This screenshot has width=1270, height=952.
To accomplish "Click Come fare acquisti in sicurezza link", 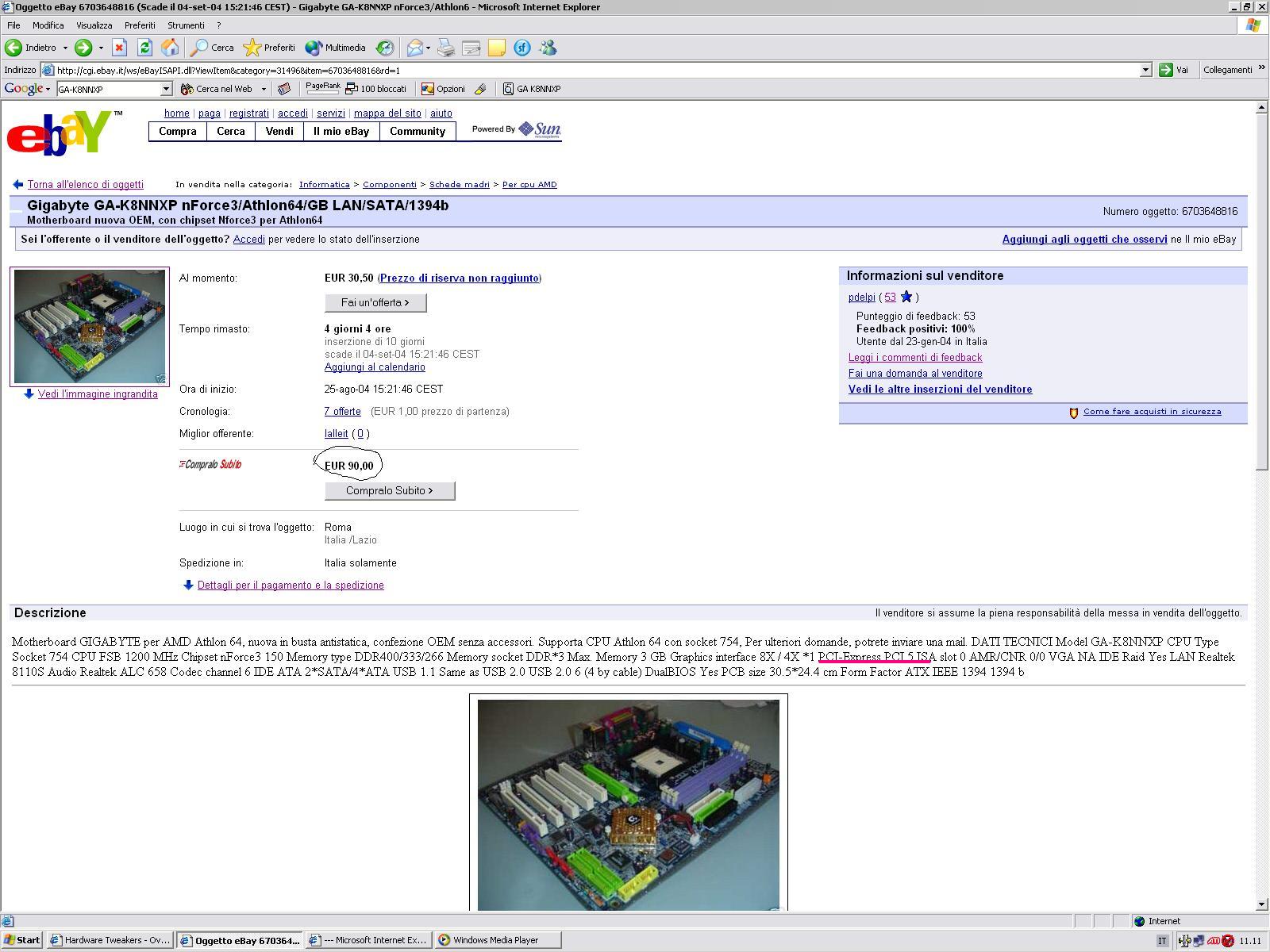I will click(1153, 412).
